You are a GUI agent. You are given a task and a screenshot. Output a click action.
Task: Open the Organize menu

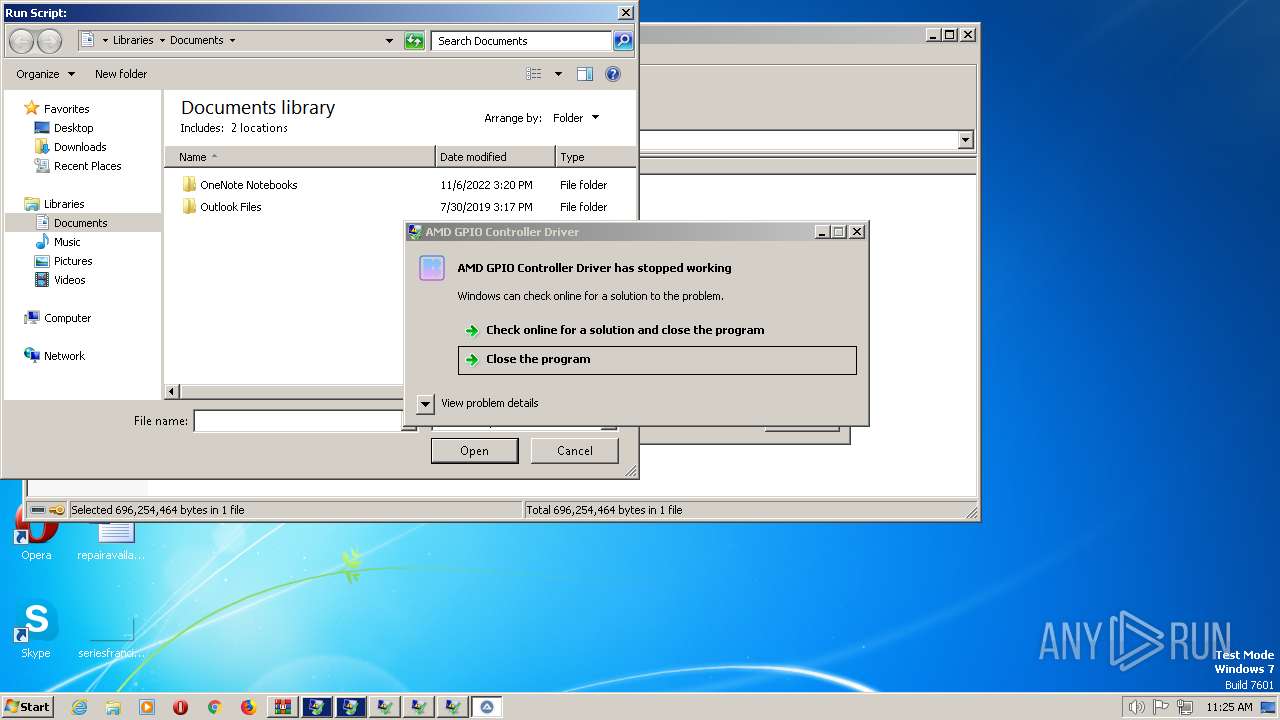pyautogui.click(x=45, y=74)
